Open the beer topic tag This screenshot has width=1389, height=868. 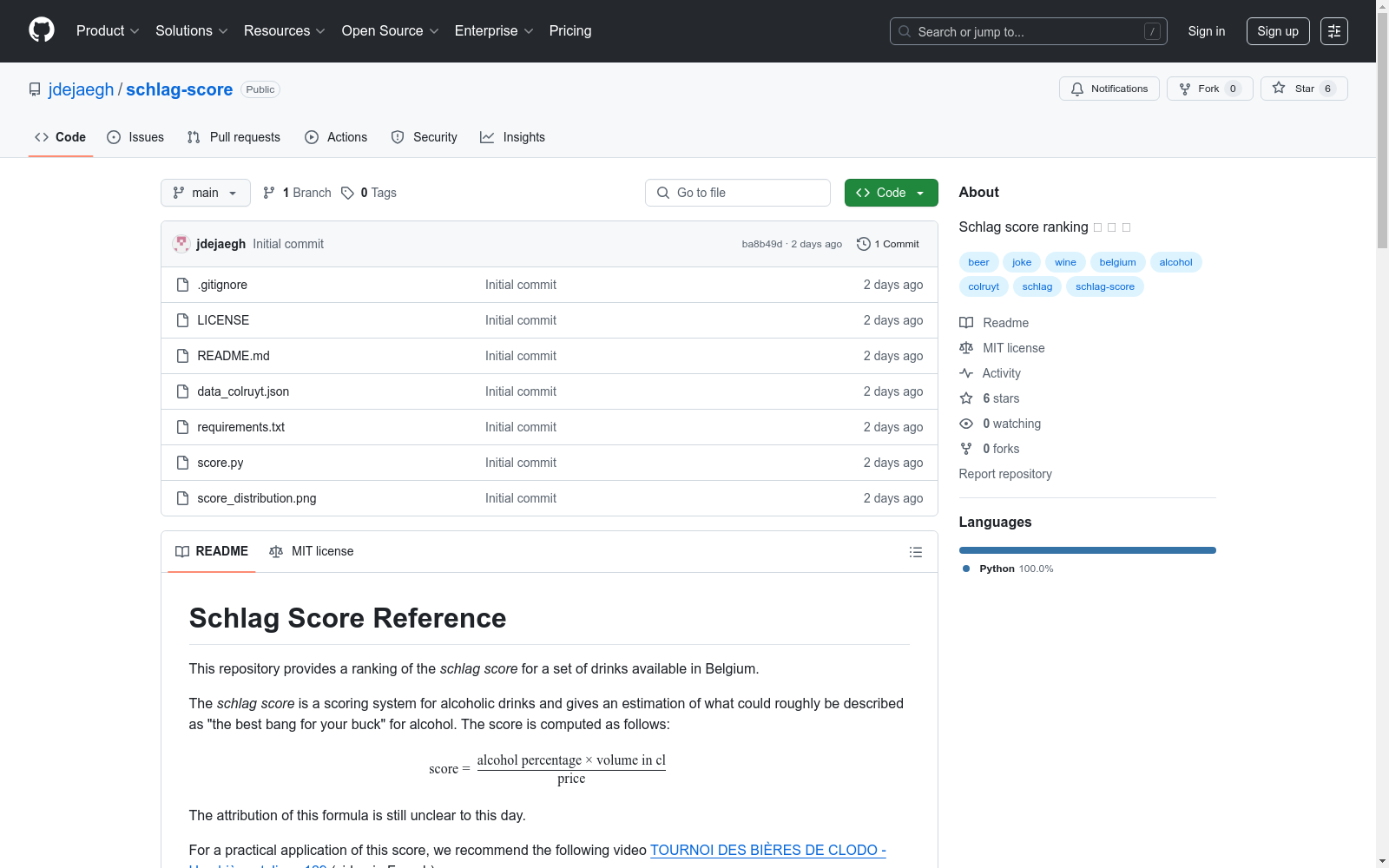(978, 262)
